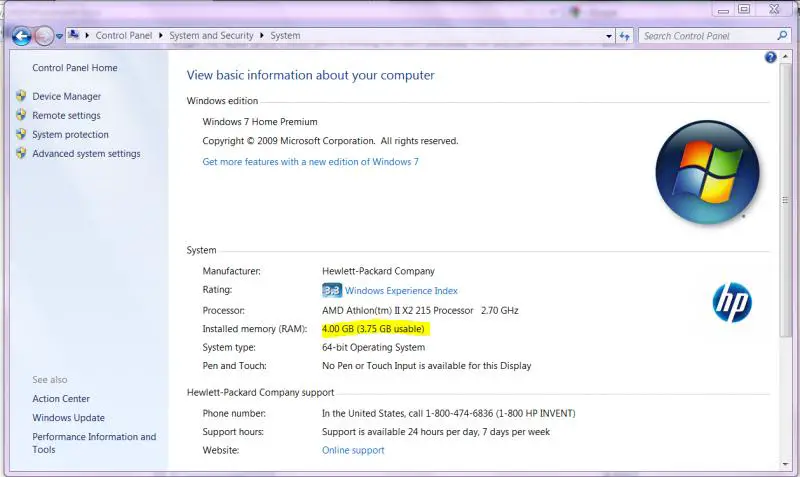Click shield icon beside Remote settings
The width and height of the screenshot is (800, 477).
tap(21, 115)
